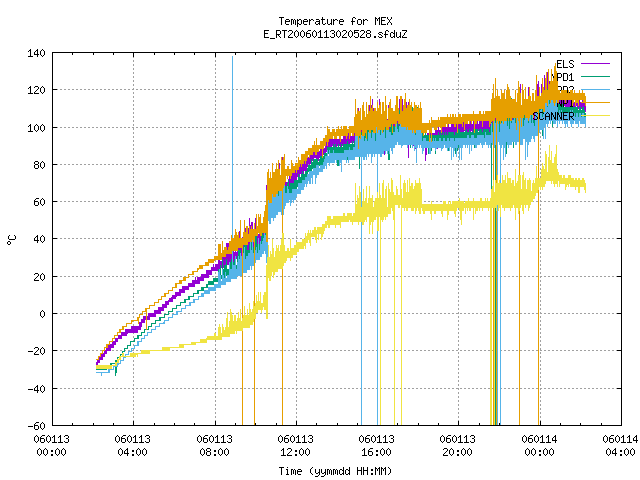Click the 08:00 x-axis tick label
This screenshot has width=640, height=480.
pos(214,452)
